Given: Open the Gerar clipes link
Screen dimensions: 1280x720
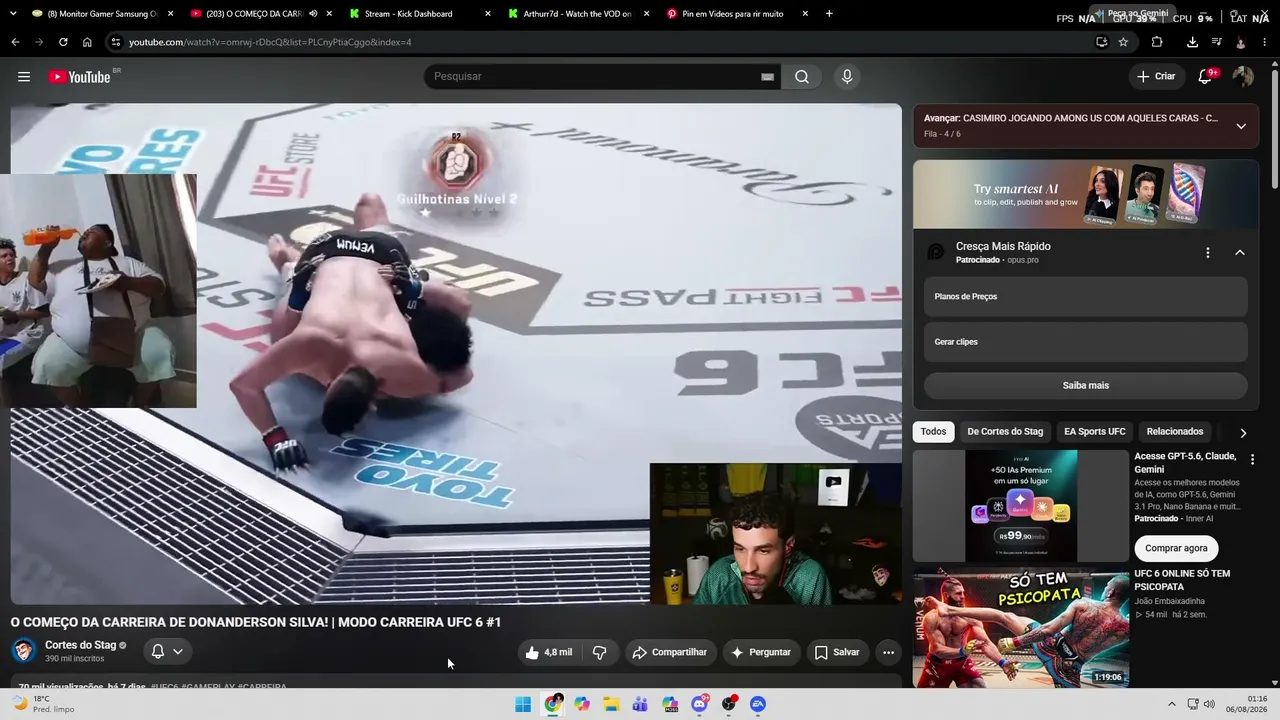Looking at the screenshot, I should [1085, 342].
